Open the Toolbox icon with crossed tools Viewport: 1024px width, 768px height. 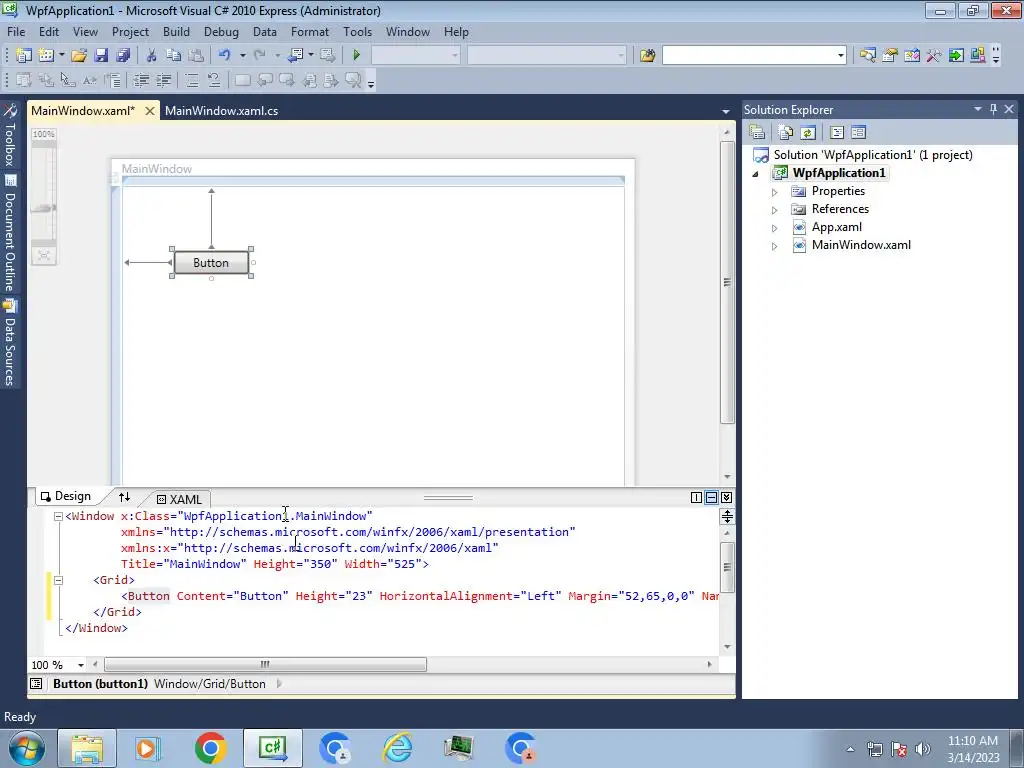click(x=934, y=56)
